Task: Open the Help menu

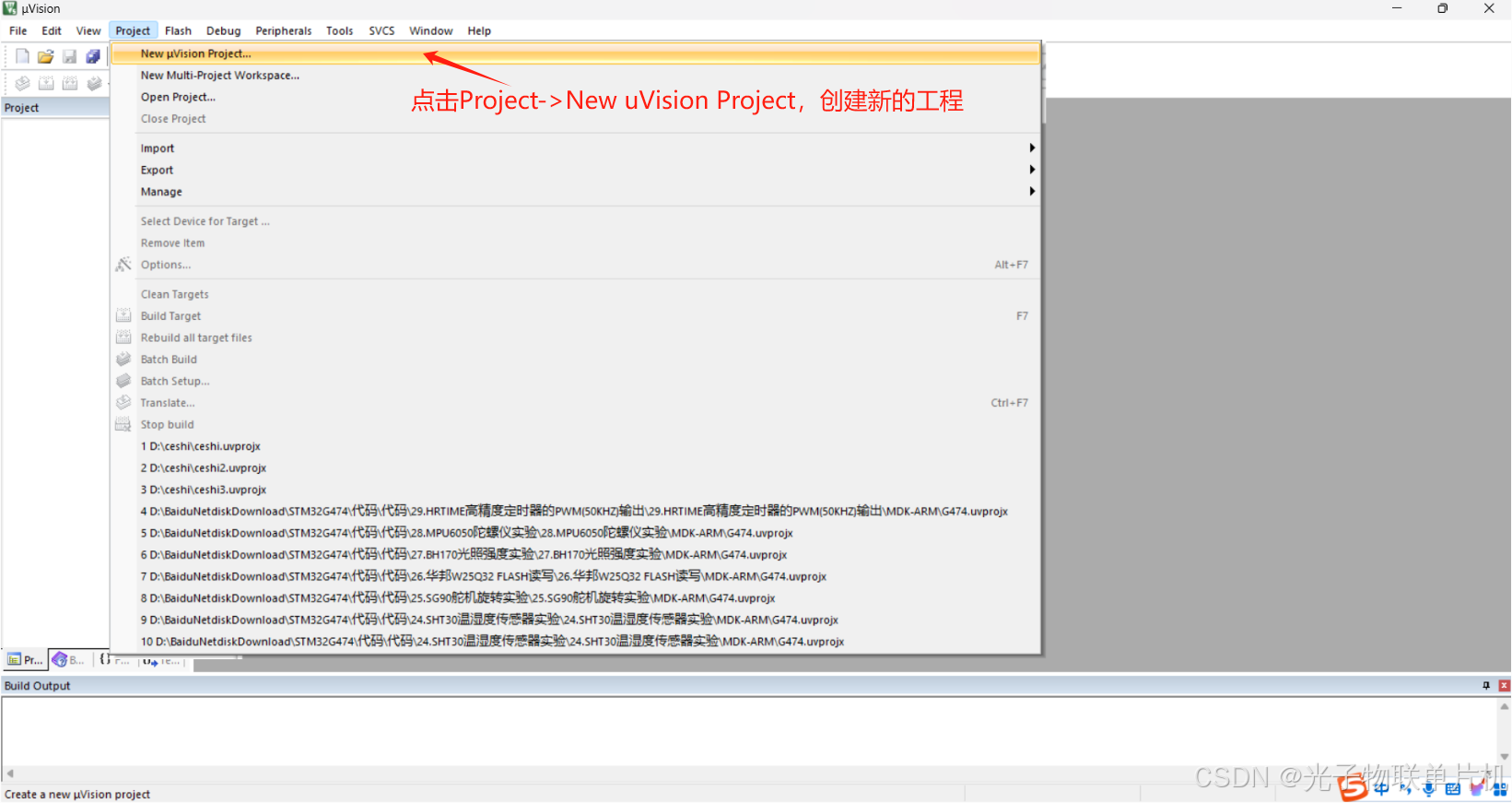Action: pyautogui.click(x=479, y=30)
